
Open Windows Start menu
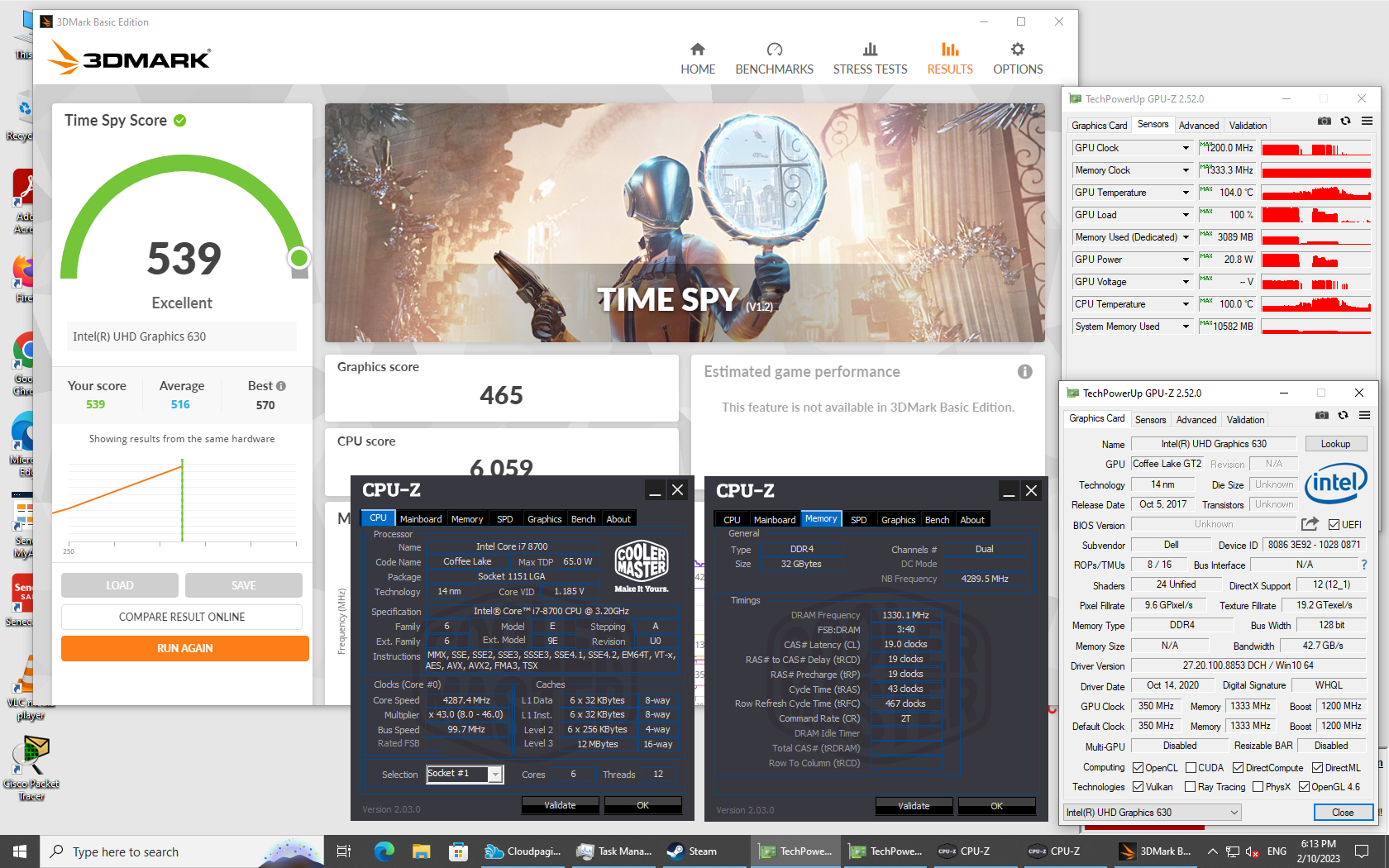(20, 851)
